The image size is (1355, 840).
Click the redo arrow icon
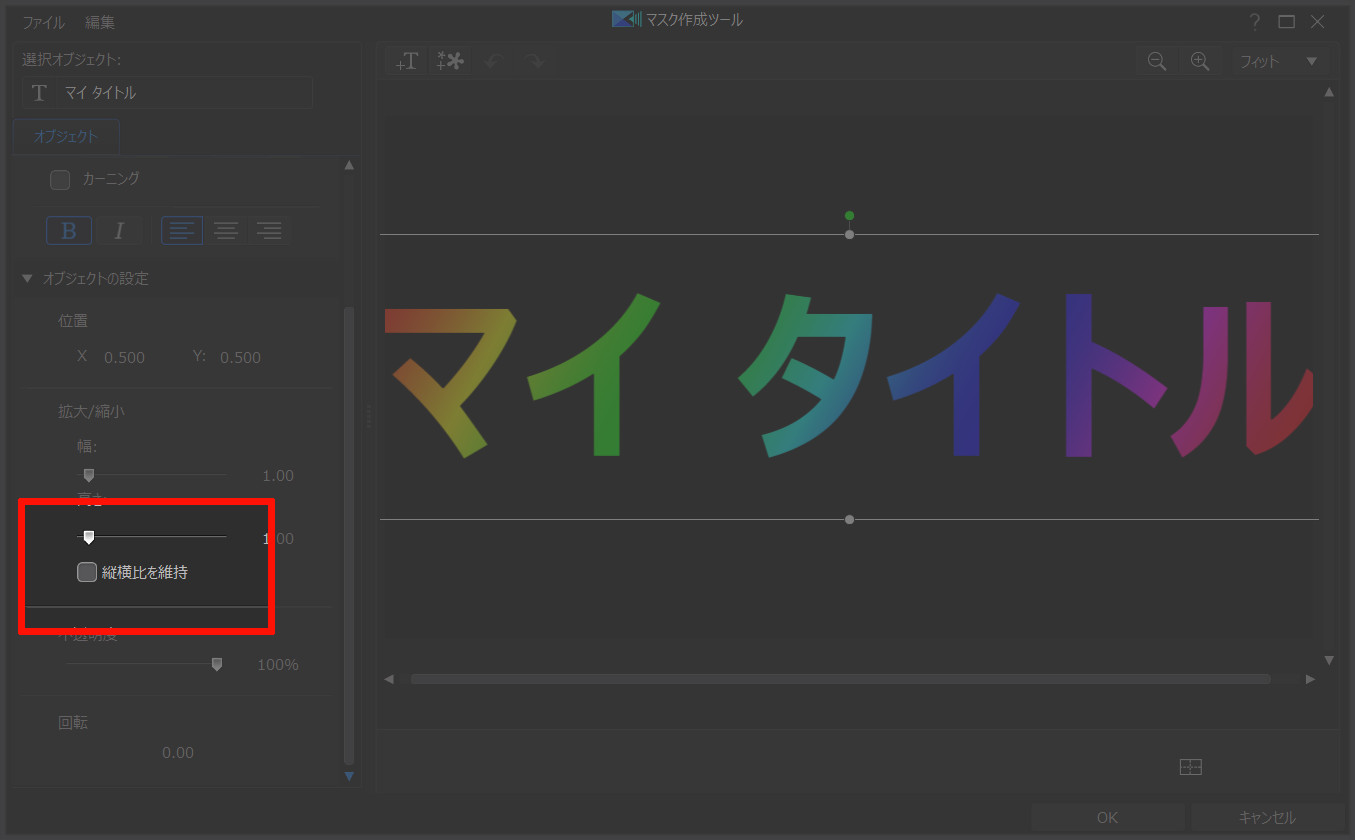(x=536, y=61)
